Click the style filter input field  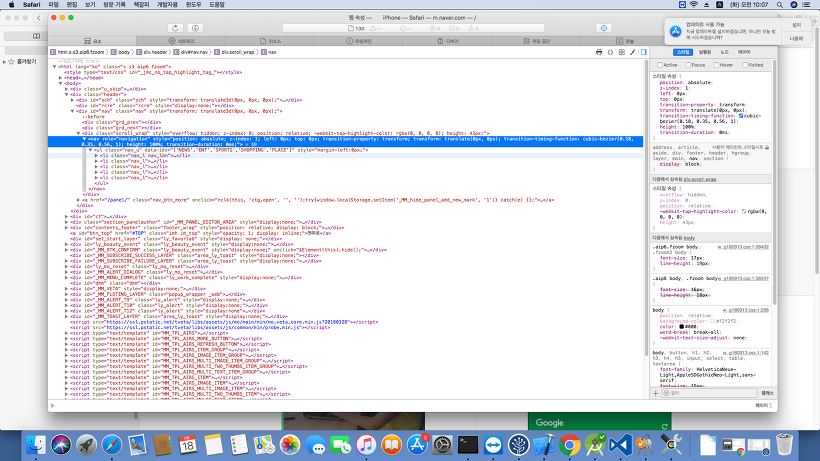pos(710,393)
